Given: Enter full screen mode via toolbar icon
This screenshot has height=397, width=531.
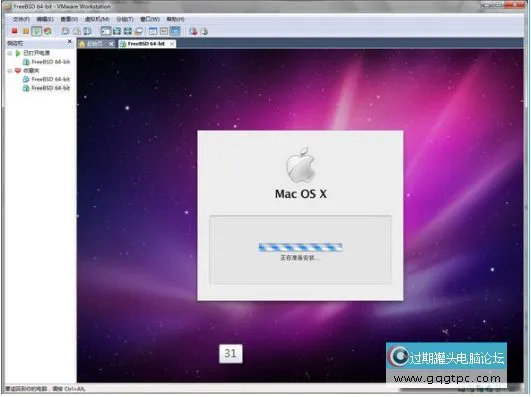Looking at the screenshot, I should [128, 31].
